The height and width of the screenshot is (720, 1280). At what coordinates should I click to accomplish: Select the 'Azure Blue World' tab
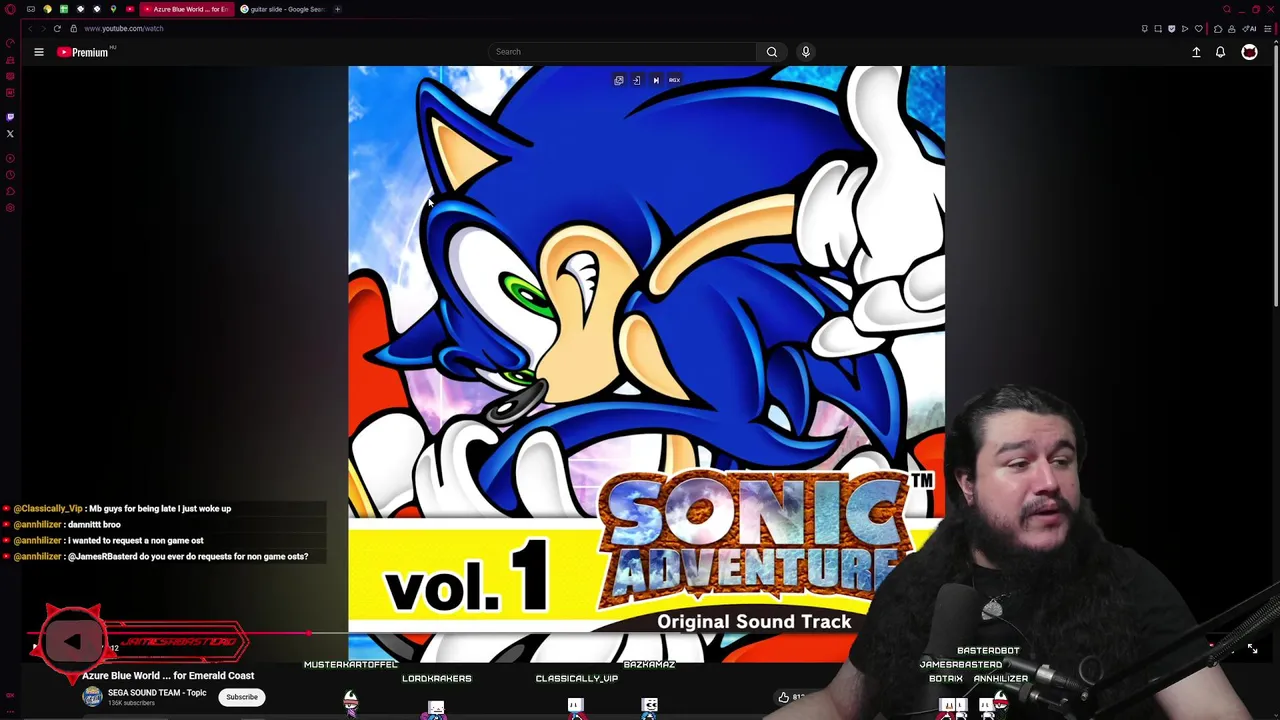pos(187,9)
